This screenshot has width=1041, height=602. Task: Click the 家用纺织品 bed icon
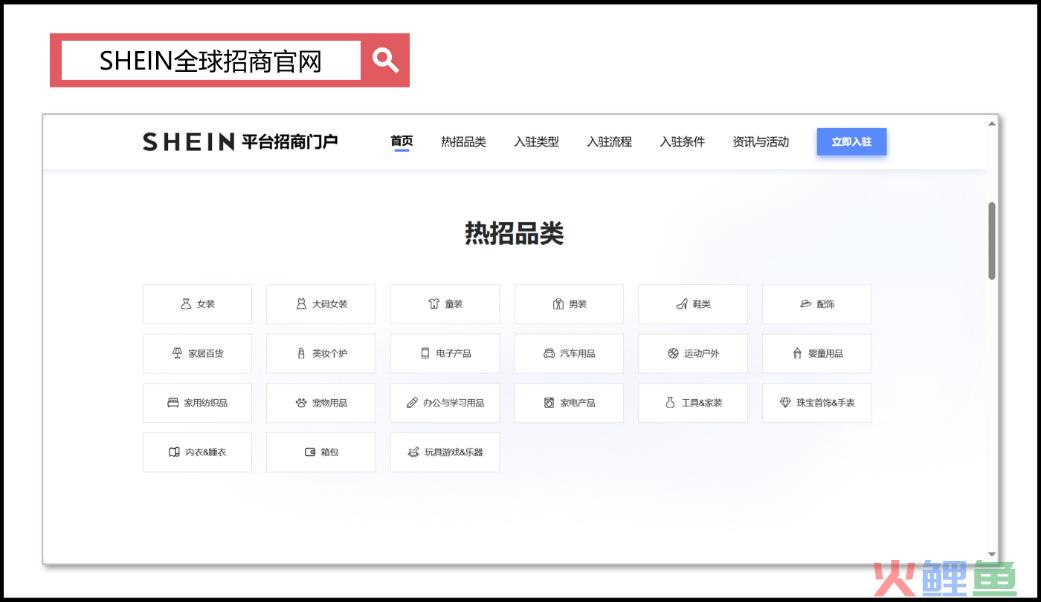point(173,402)
